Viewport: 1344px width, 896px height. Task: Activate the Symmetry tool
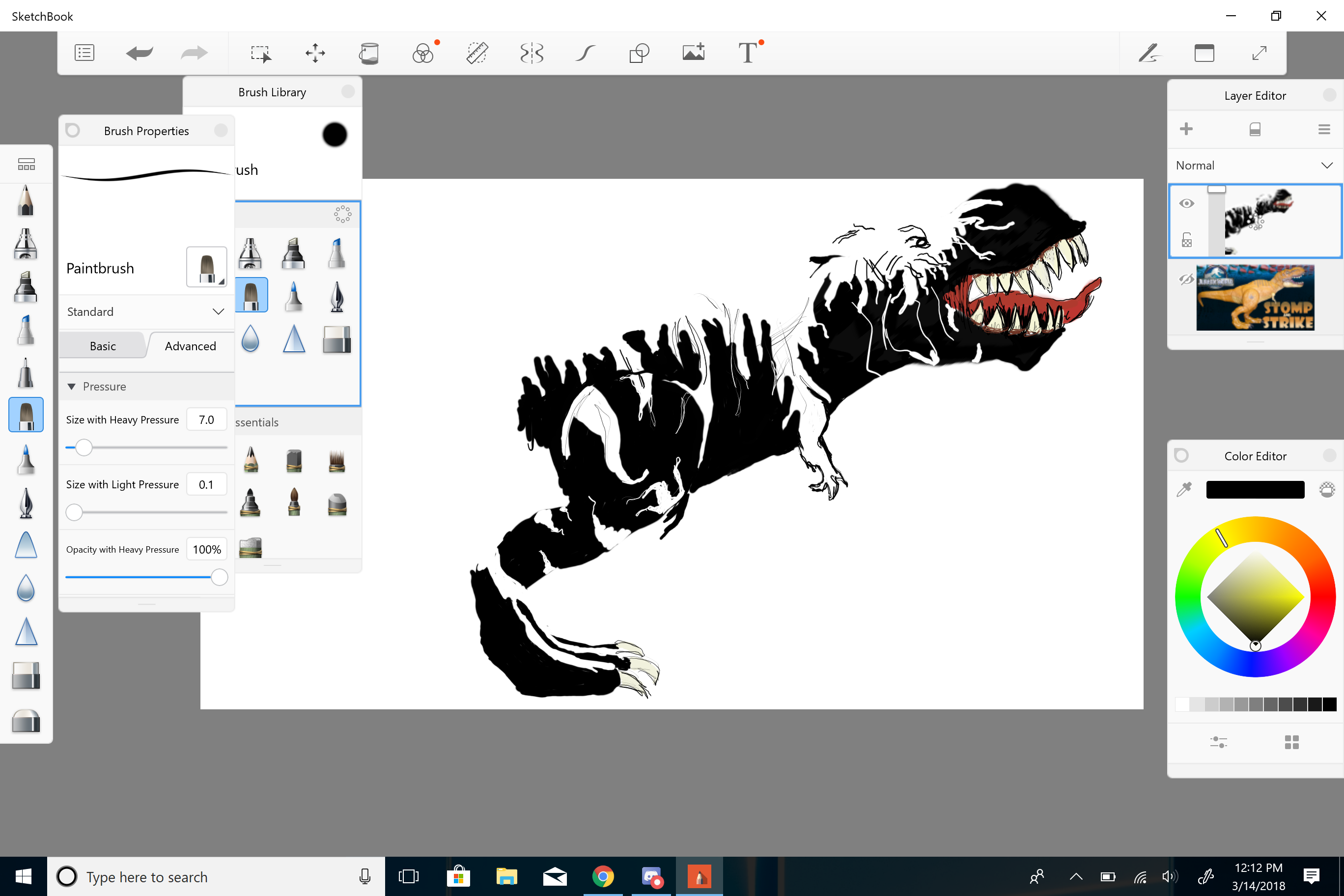click(532, 53)
